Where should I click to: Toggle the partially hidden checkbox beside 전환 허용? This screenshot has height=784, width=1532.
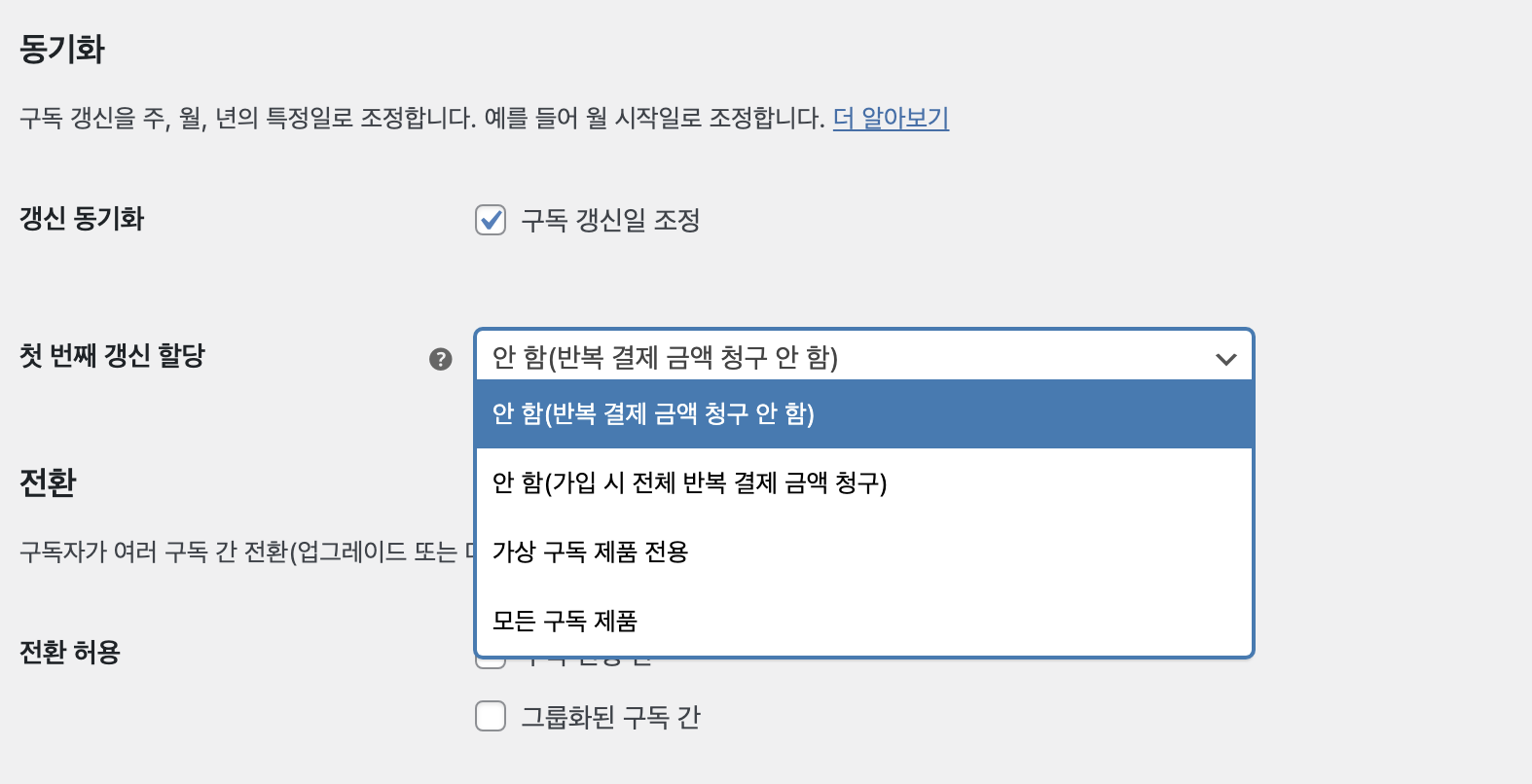[491, 663]
